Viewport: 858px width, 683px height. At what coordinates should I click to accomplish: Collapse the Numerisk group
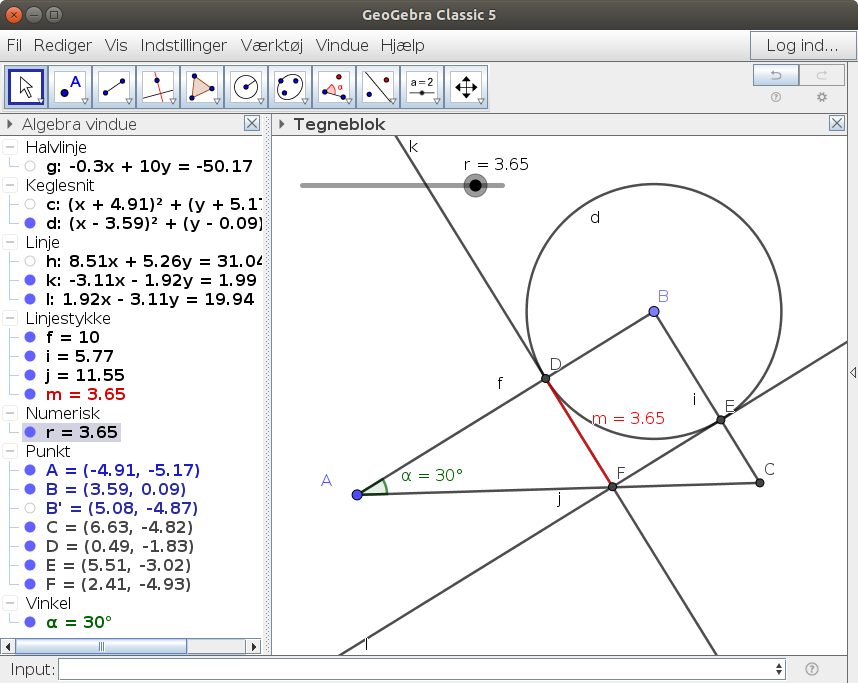(10, 413)
